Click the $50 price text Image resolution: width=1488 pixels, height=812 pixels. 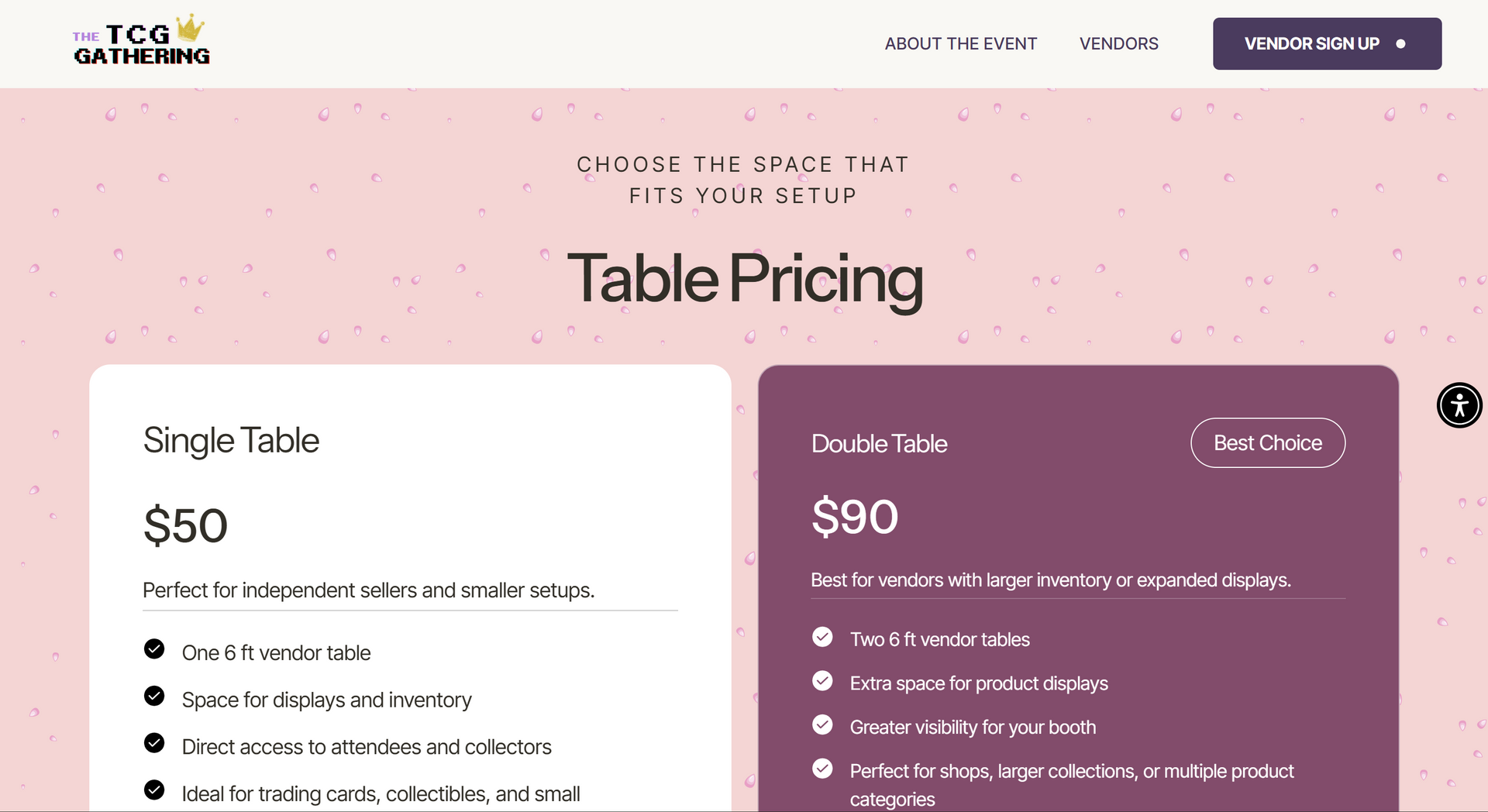185,525
